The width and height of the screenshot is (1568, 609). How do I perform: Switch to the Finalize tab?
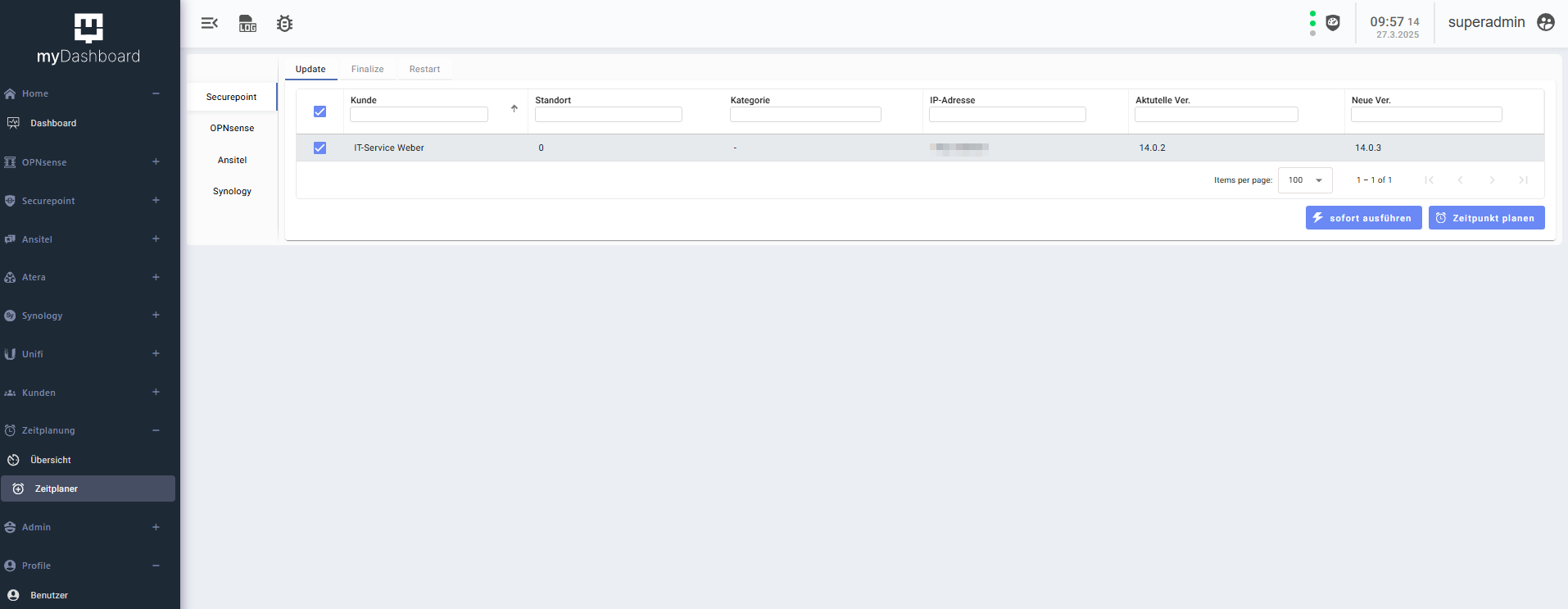pos(367,69)
